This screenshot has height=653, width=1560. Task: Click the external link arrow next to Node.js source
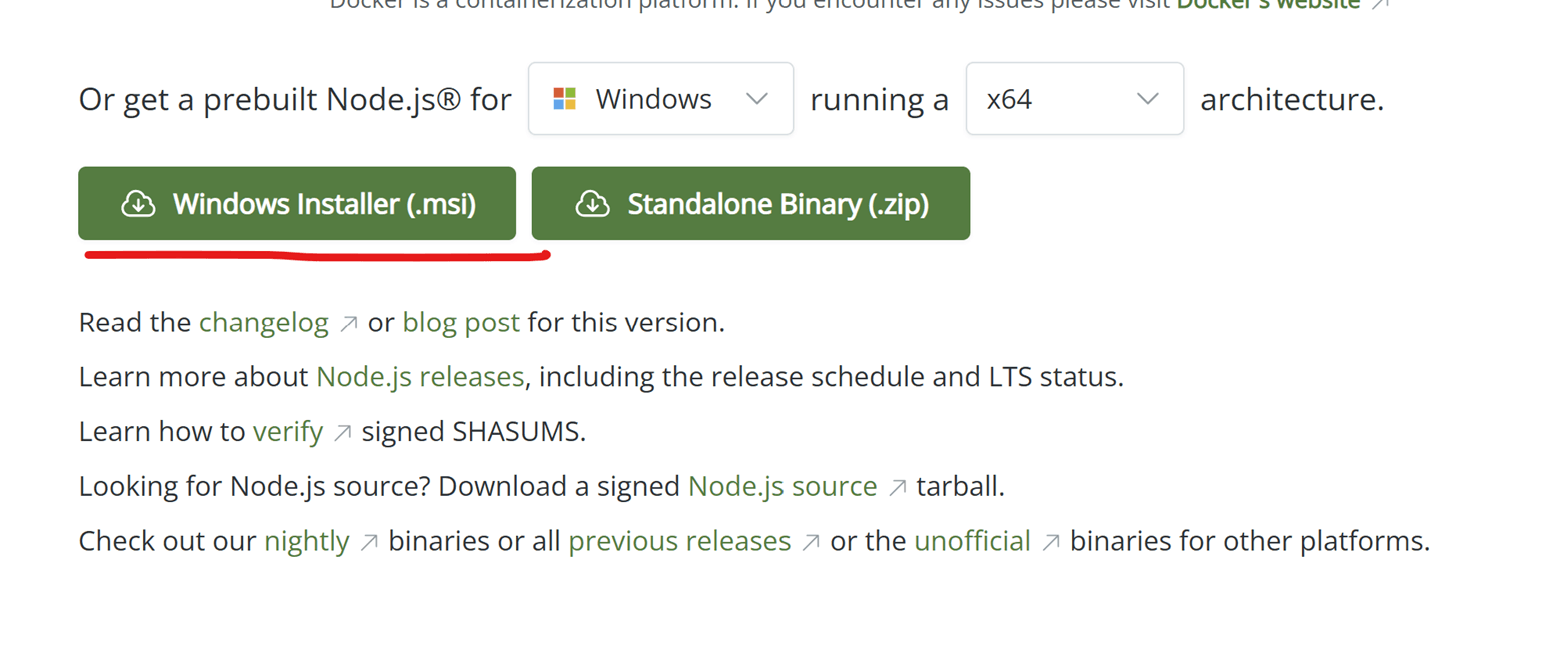(899, 486)
